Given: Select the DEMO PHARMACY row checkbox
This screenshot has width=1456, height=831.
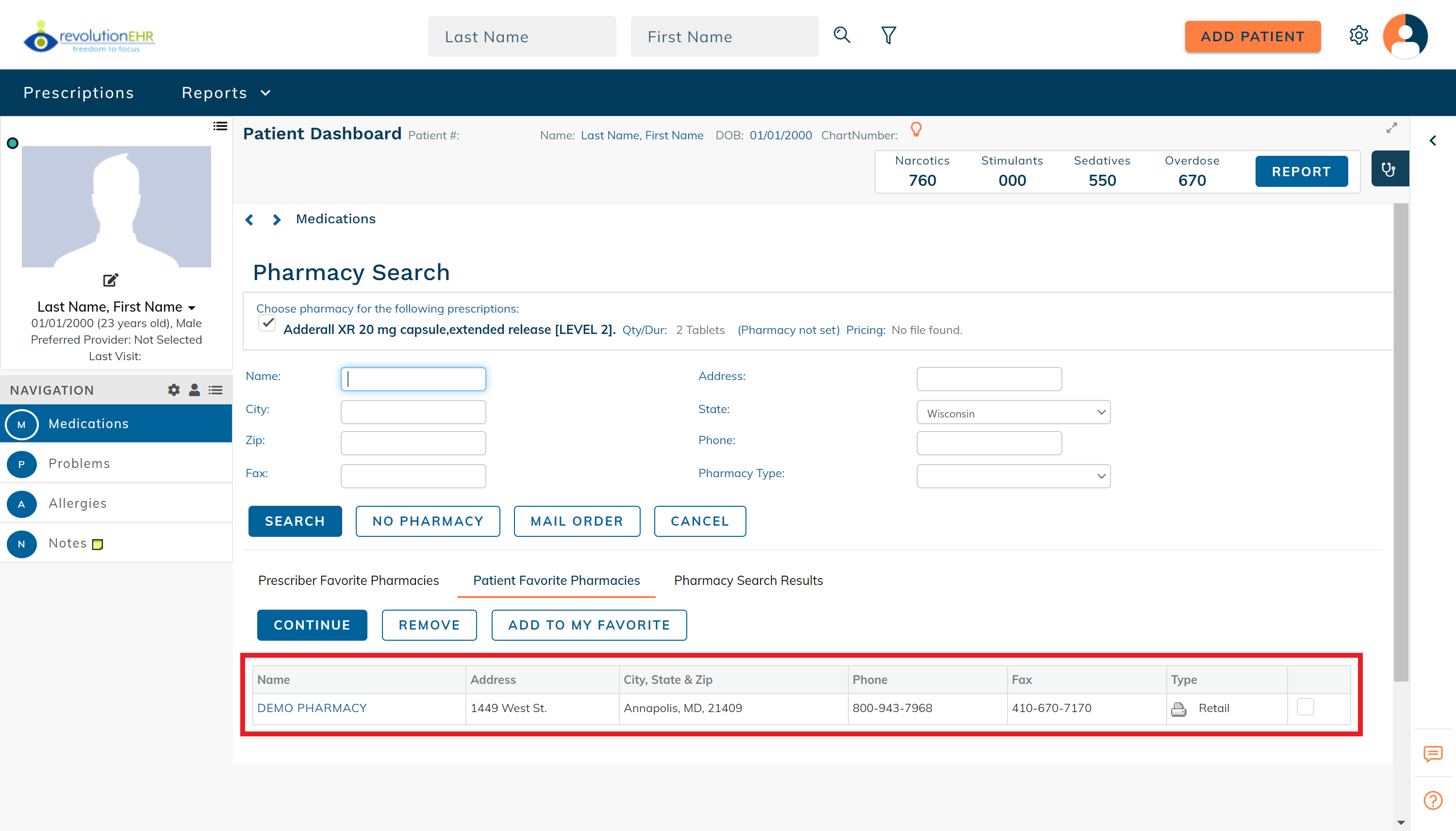Looking at the screenshot, I should [x=1305, y=707].
